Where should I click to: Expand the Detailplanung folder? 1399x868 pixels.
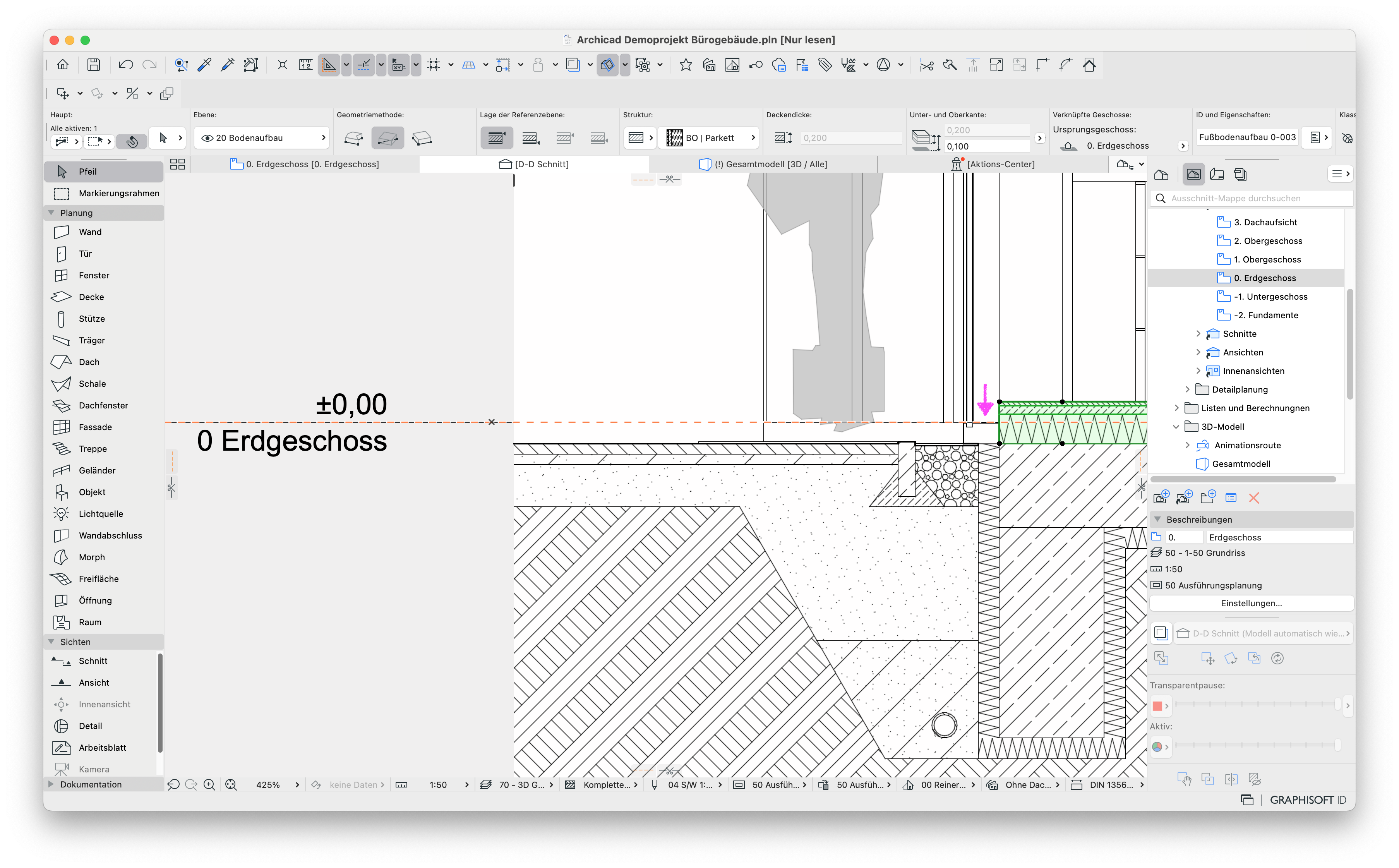click(1187, 390)
